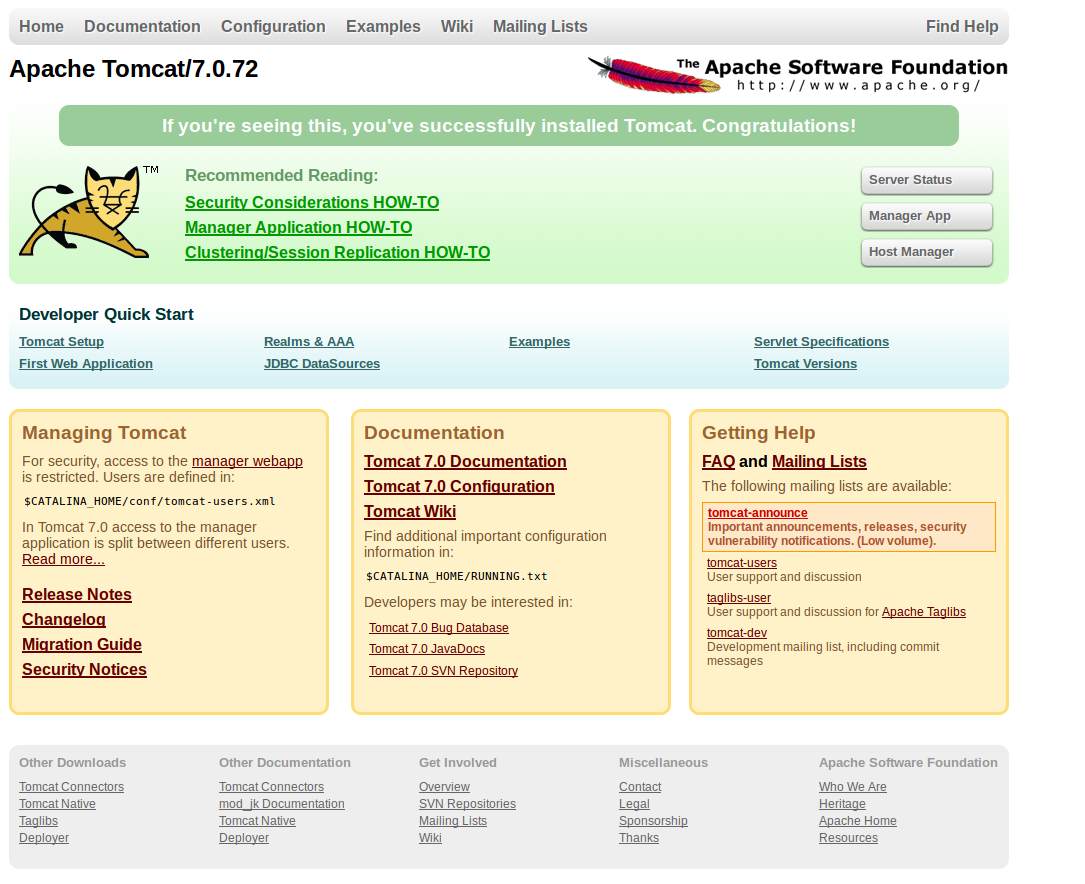1085x884 pixels.
Task: Open the Changelog link
Action: pyautogui.click(x=64, y=620)
